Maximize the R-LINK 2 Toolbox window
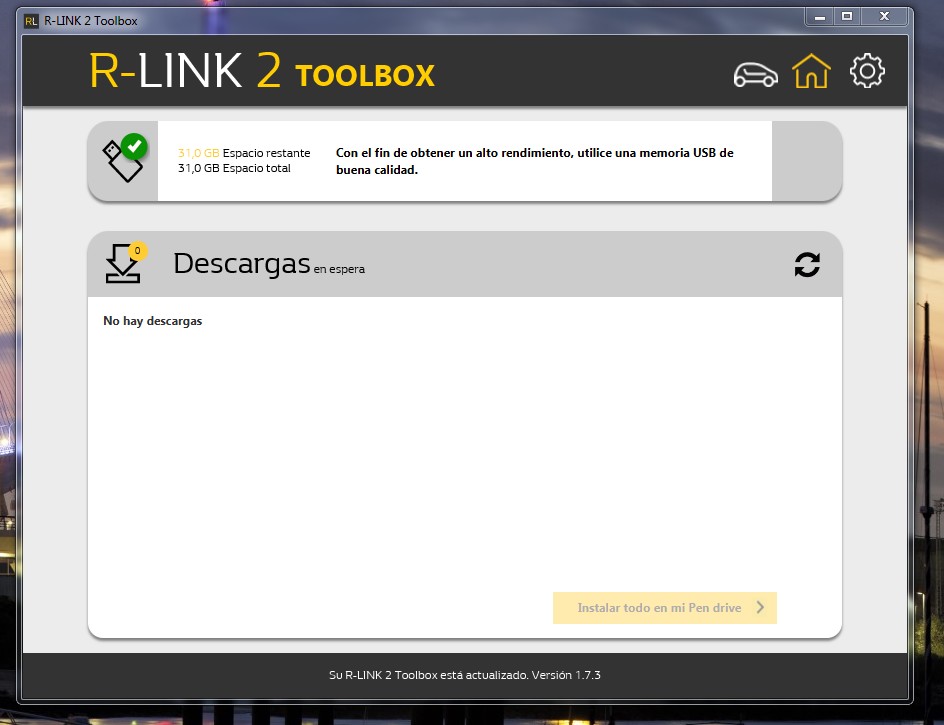The image size is (944, 725). tap(847, 17)
